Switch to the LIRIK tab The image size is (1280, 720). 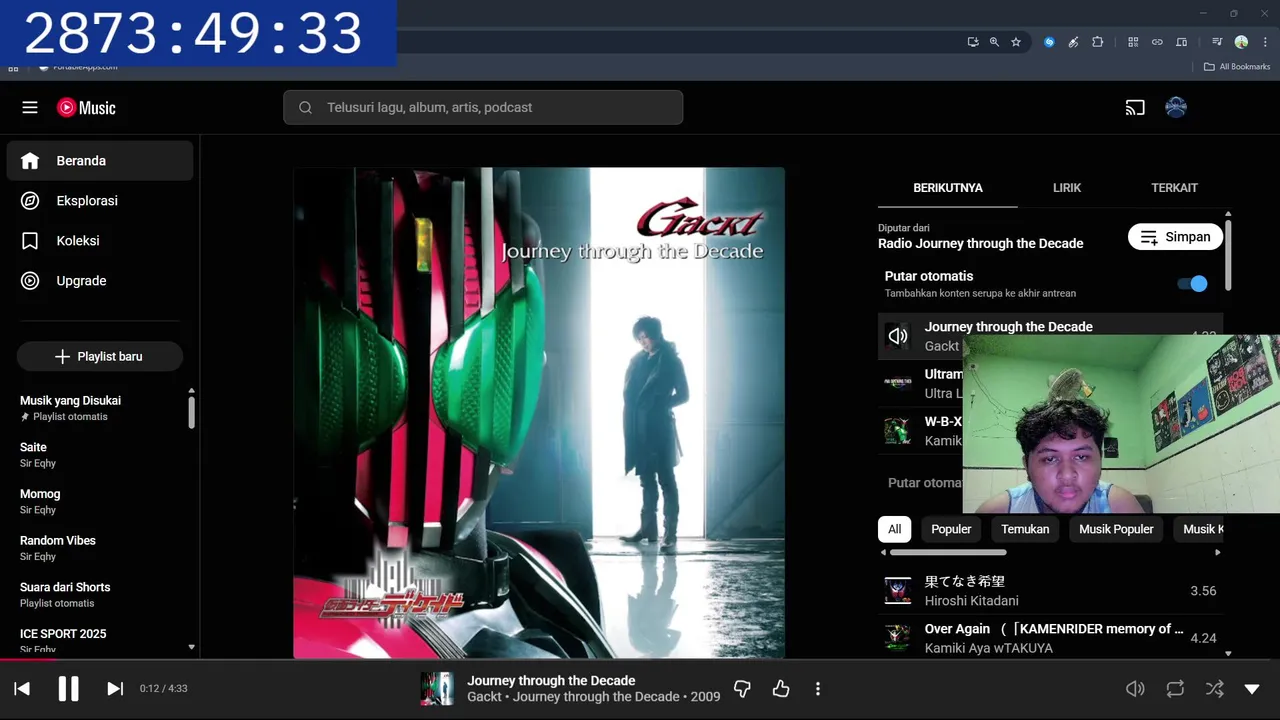[1067, 187]
